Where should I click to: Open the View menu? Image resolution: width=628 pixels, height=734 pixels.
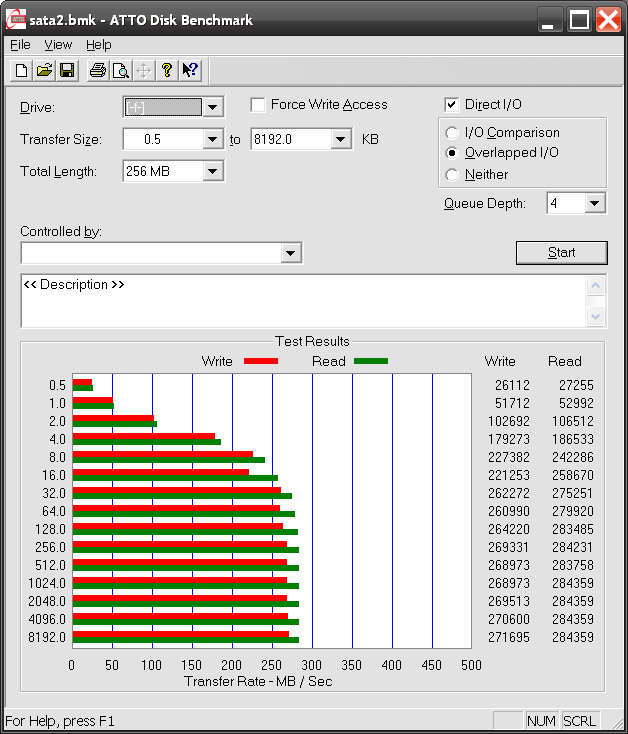pos(58,45)
